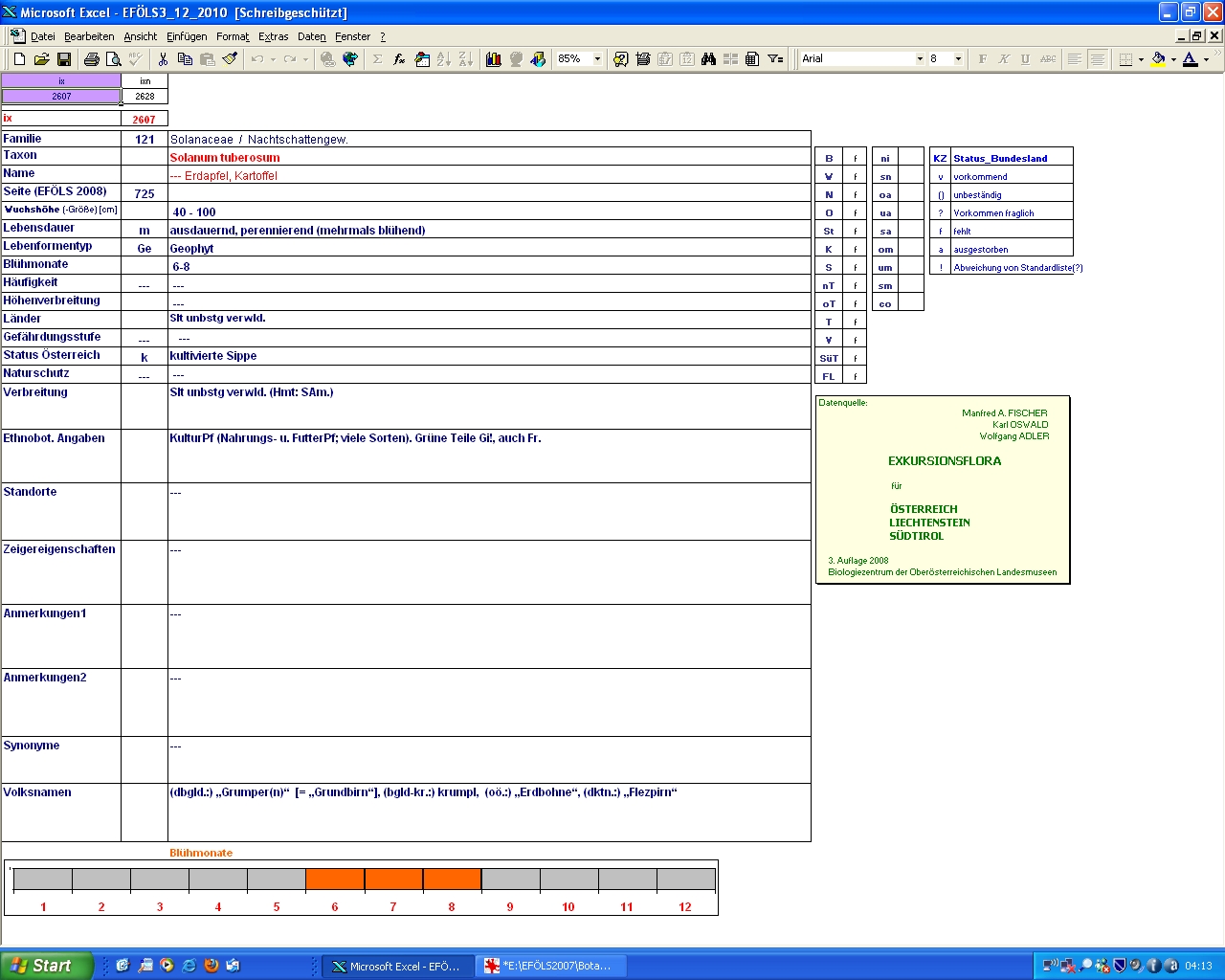The width and height of the screenshot is (1225, 980).
Task: Launch the Chart Wizard icon
Action: click(494, 59)
